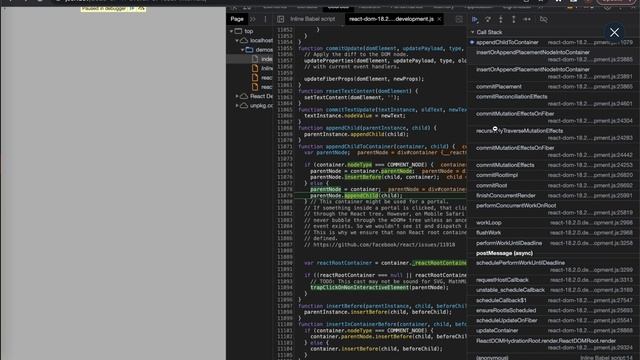Collapse the top frame tree node

coord(231,31)
